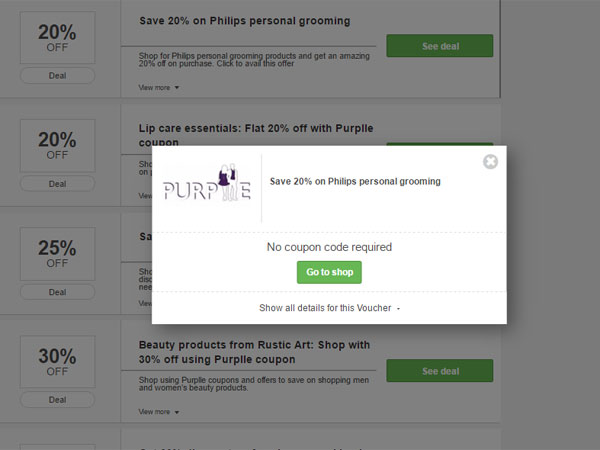Viewport: 600px width, 450px height.
Task: Open the Philips grooming title in the deals list
Action: click(x=244, y=21)
